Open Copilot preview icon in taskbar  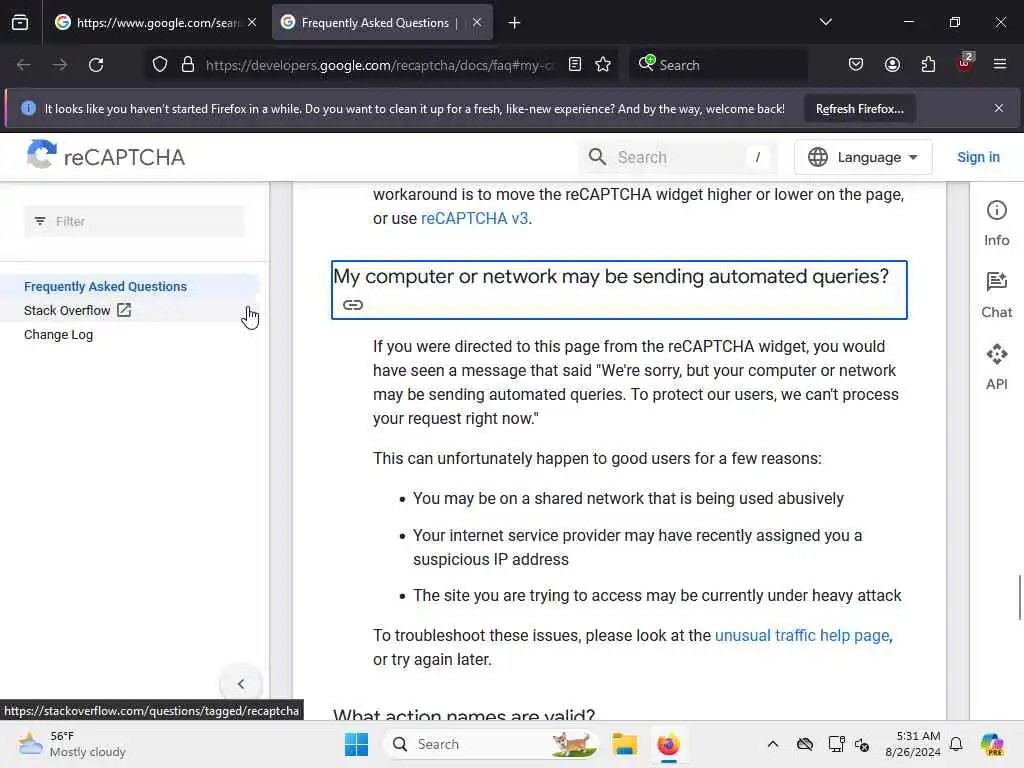992,744
